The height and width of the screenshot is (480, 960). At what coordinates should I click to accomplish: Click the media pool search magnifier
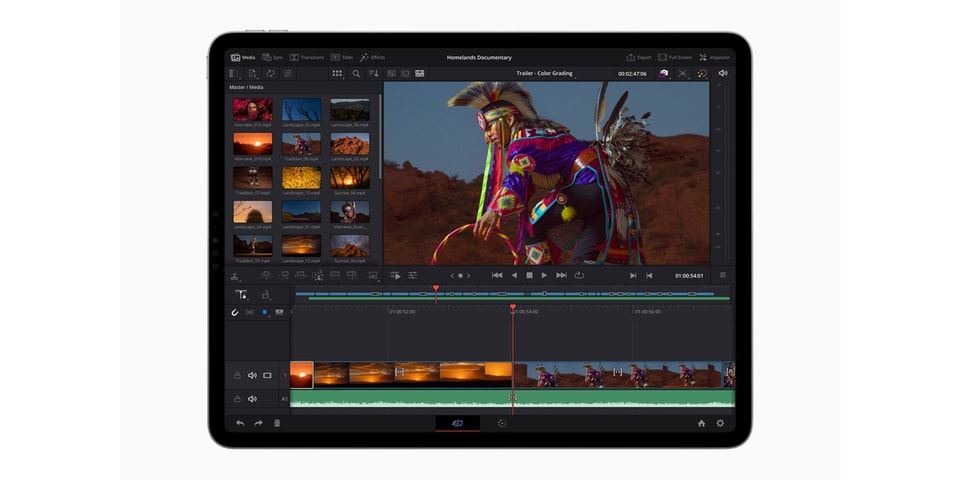point(355,73)
